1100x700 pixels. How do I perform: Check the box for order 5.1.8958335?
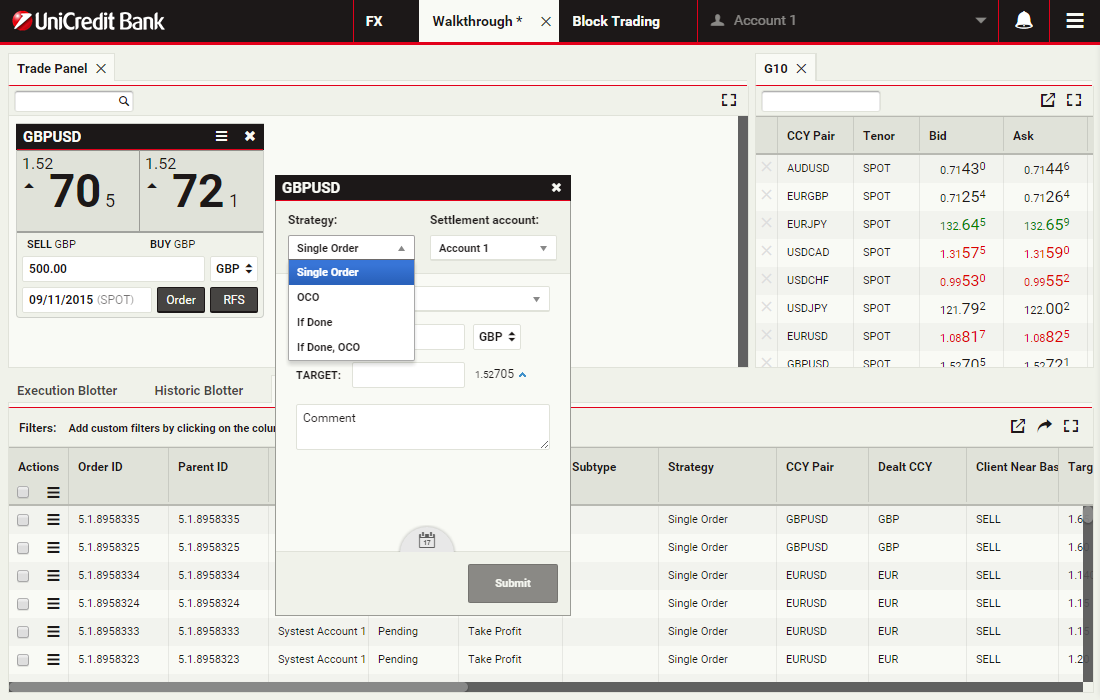tap(23, 520)
